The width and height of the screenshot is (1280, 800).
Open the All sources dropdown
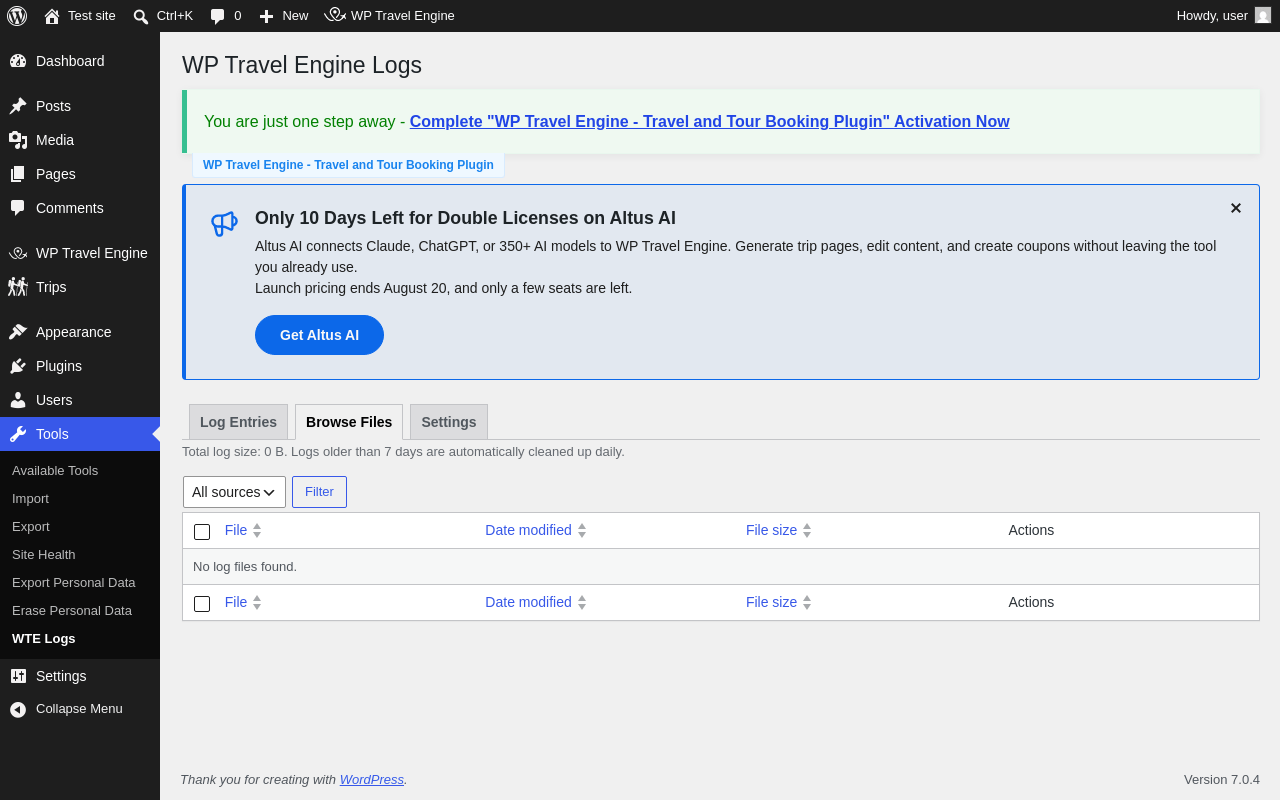point(234,492)
